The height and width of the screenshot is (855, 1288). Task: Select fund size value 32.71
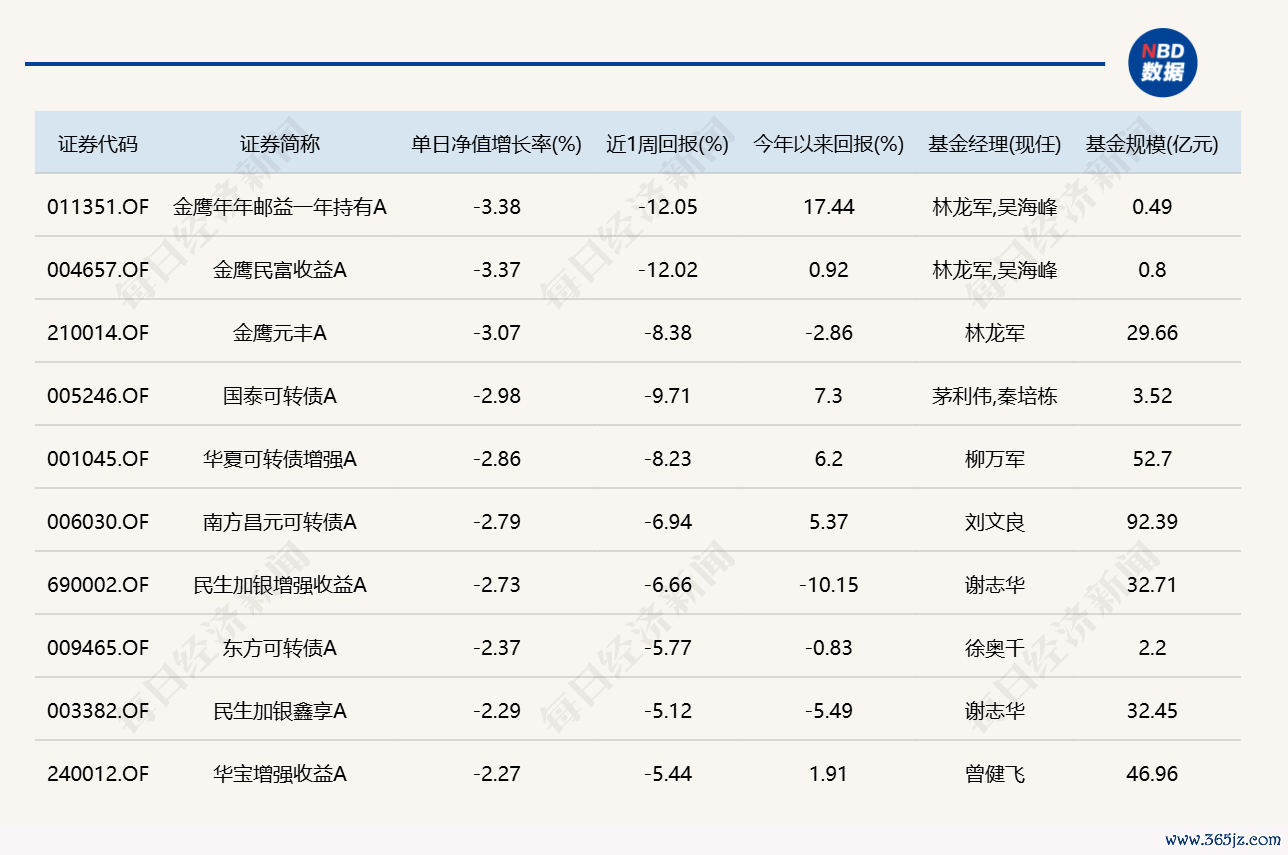1152,585
